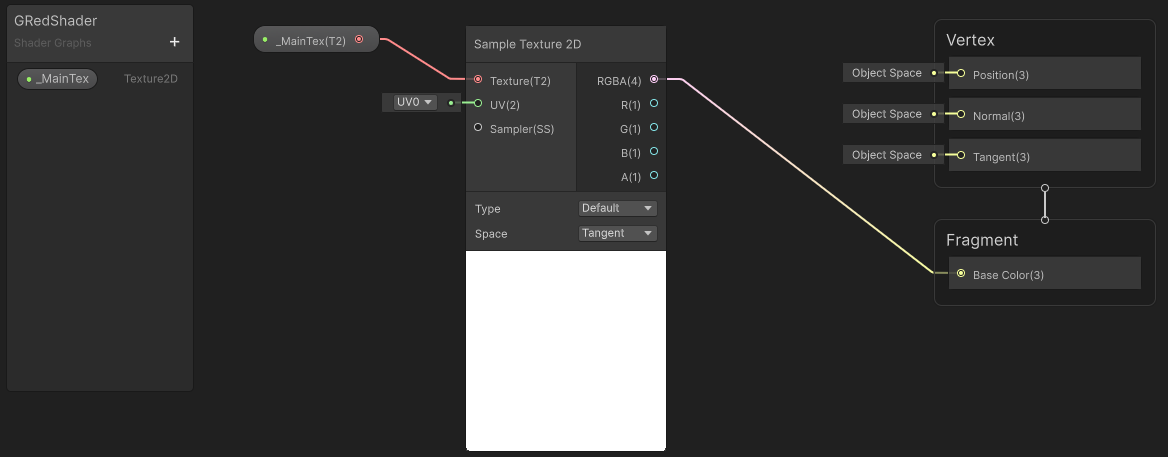Click the Sampler(SS) input port
The image size is (1168, 457).
478,127
